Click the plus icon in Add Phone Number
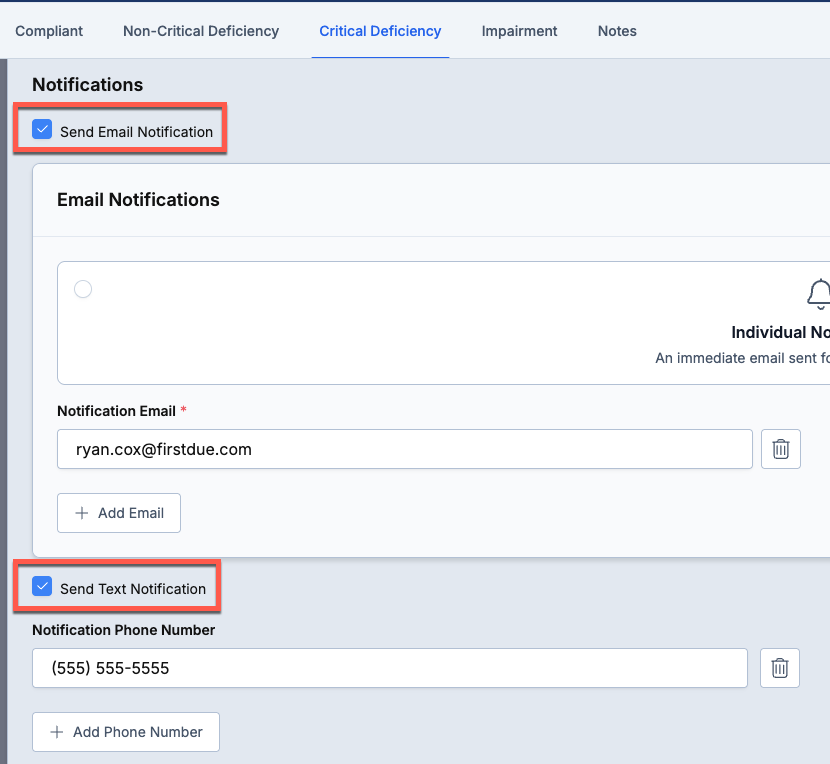This screenshot has width=830, height=764. click(x=57, y=732)
